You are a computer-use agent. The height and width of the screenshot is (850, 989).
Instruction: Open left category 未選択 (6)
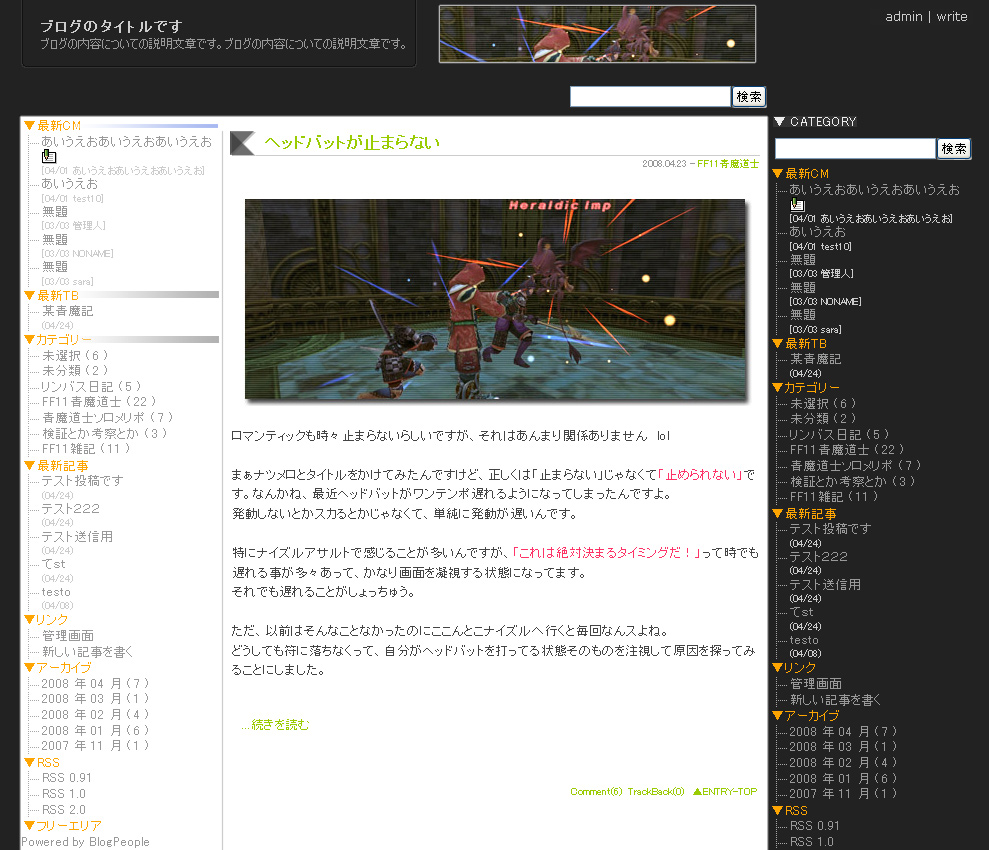click(x=75, y=356)
